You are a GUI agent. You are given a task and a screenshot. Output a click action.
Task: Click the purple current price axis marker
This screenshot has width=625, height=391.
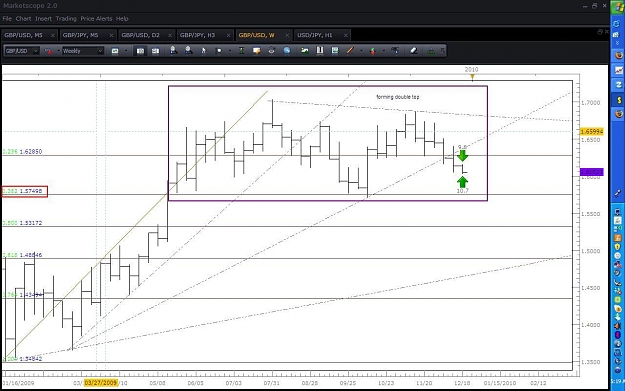pyautogui.click(x=592, y=172)
